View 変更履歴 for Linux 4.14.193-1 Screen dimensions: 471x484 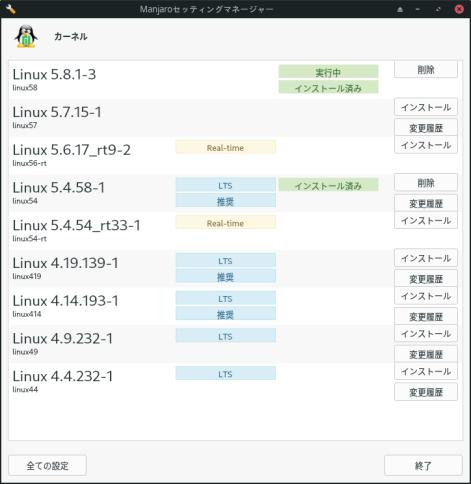(x=426, y=316)
